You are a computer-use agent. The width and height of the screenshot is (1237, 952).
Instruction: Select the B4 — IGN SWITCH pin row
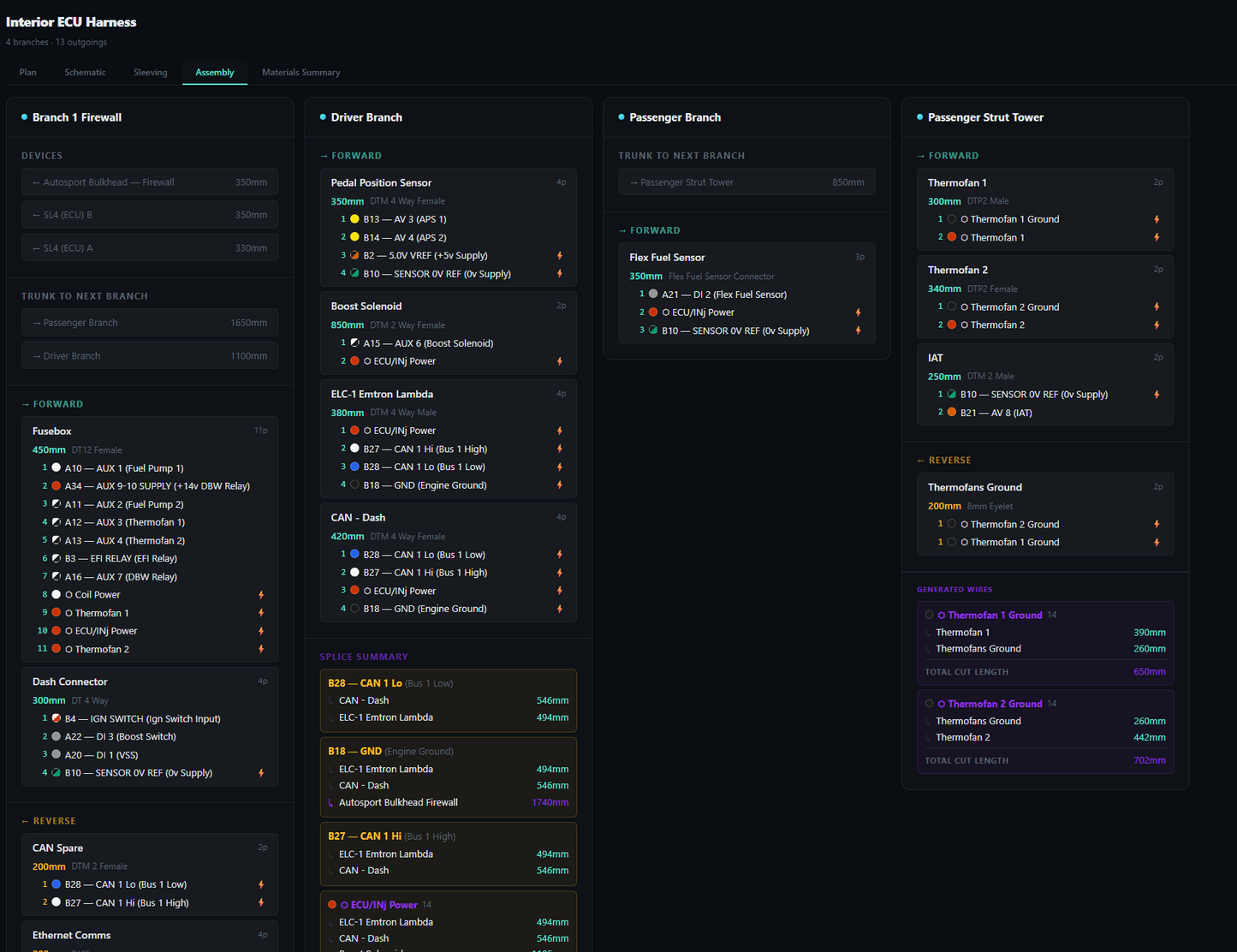point(150,719)
